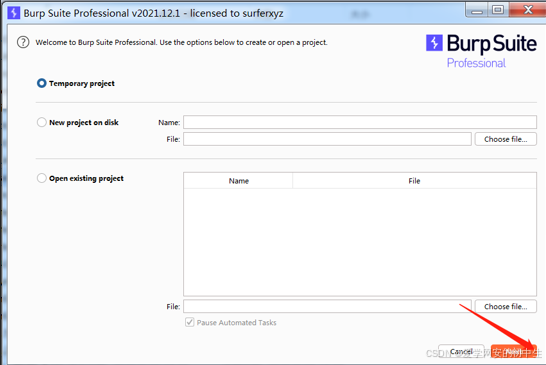Sort projects by the File column
The image size is (546, 365).
tap(414, 181)
